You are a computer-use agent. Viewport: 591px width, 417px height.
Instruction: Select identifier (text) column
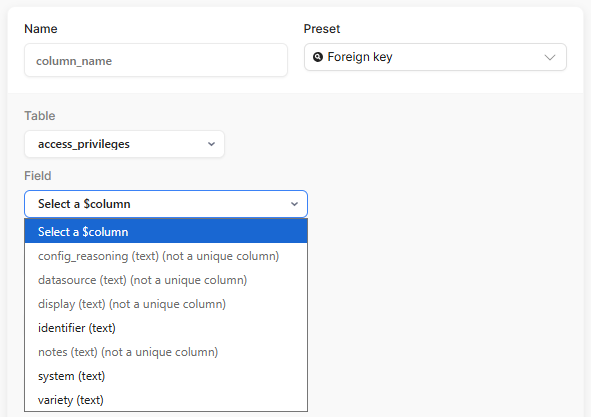tap(166, 328)
